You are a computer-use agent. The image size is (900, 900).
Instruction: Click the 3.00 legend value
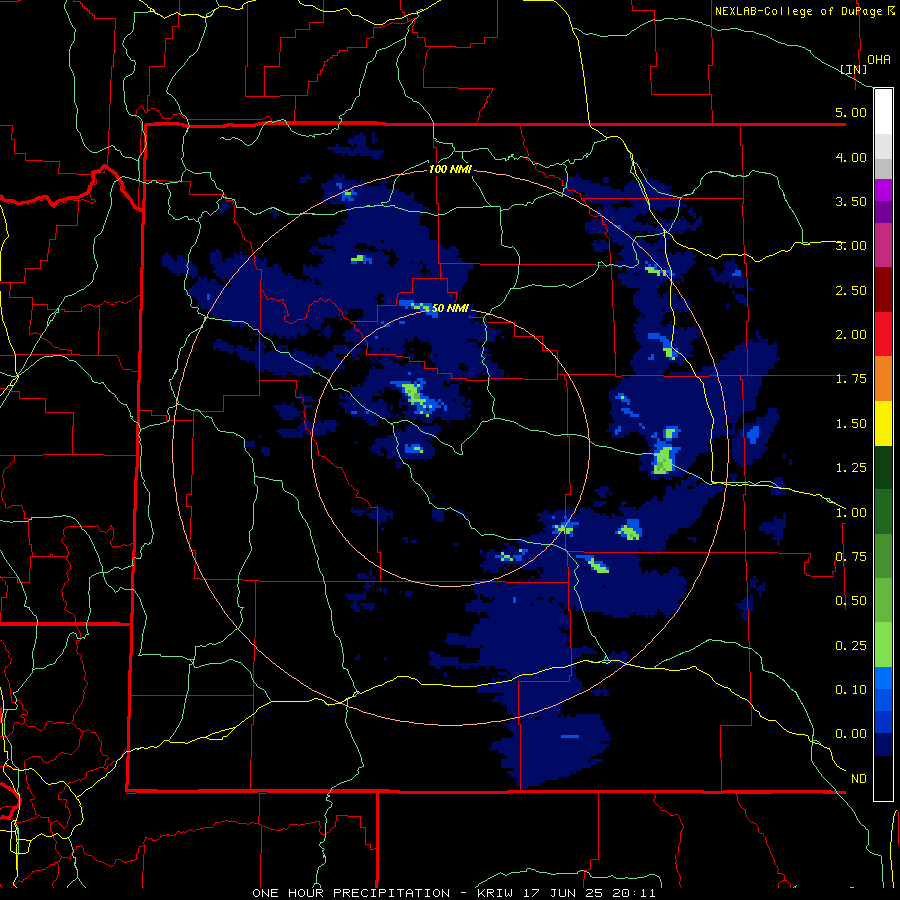[851, 246]
